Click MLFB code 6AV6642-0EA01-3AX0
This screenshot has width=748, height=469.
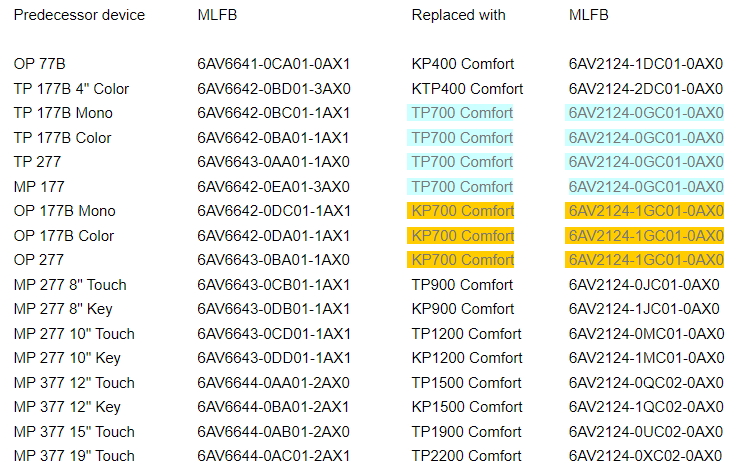[273, 186]
